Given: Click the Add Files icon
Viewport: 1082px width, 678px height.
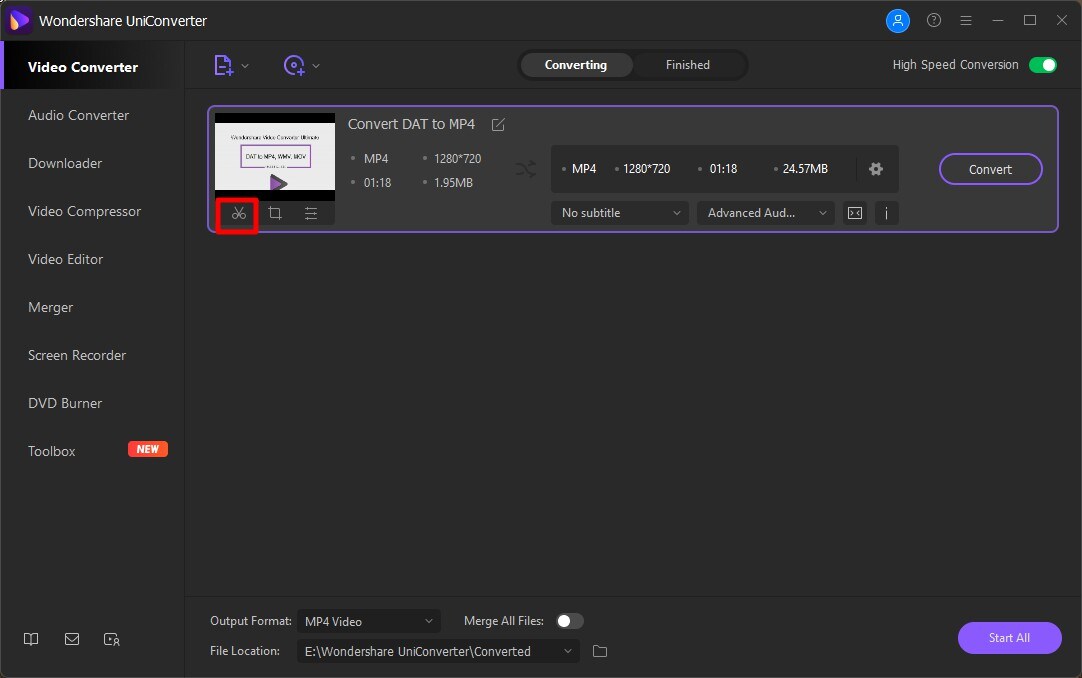Looking at the screenshot, I should (224, 66).
